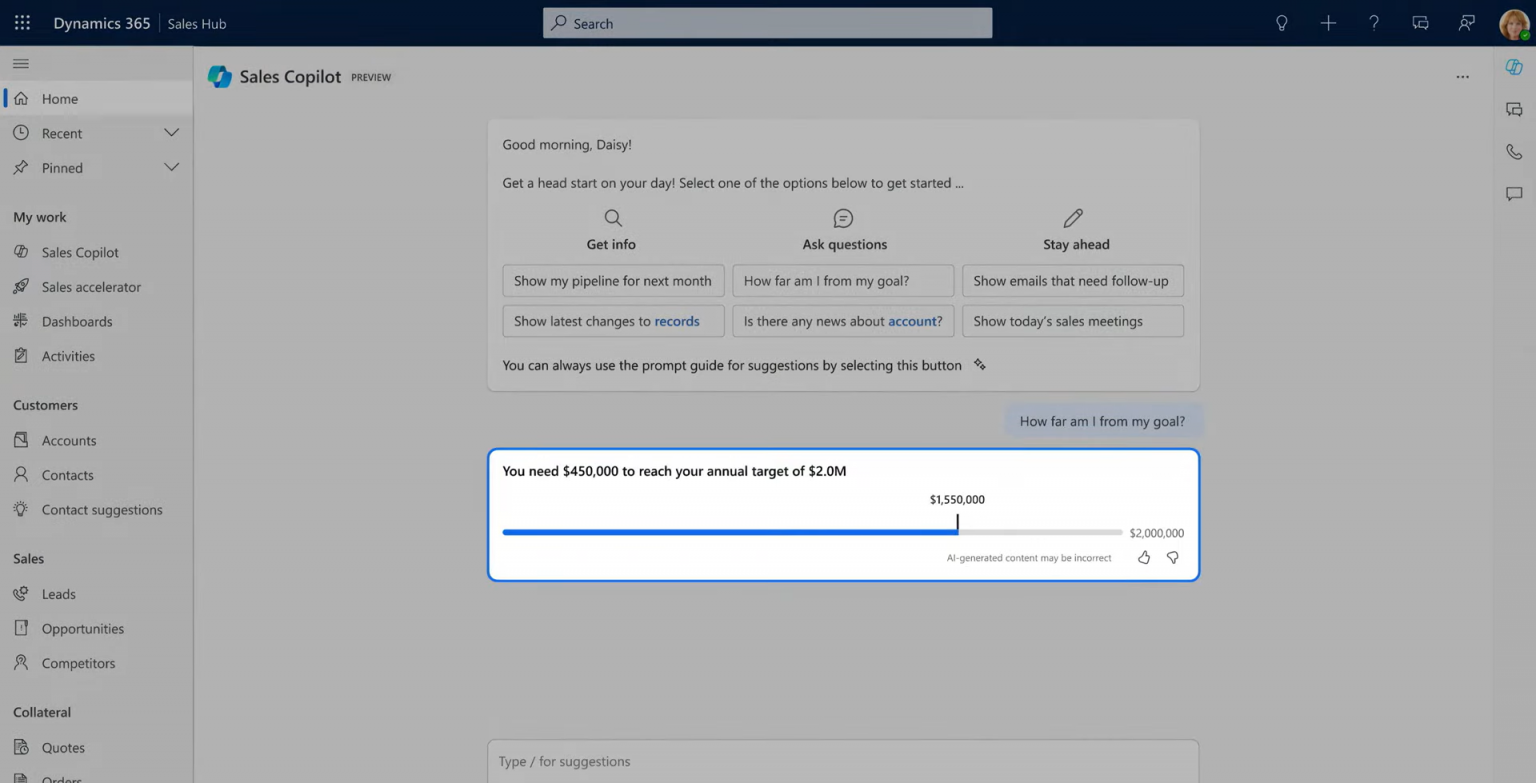Toggle thumbs up on the goal response

tap(1144, 557)
